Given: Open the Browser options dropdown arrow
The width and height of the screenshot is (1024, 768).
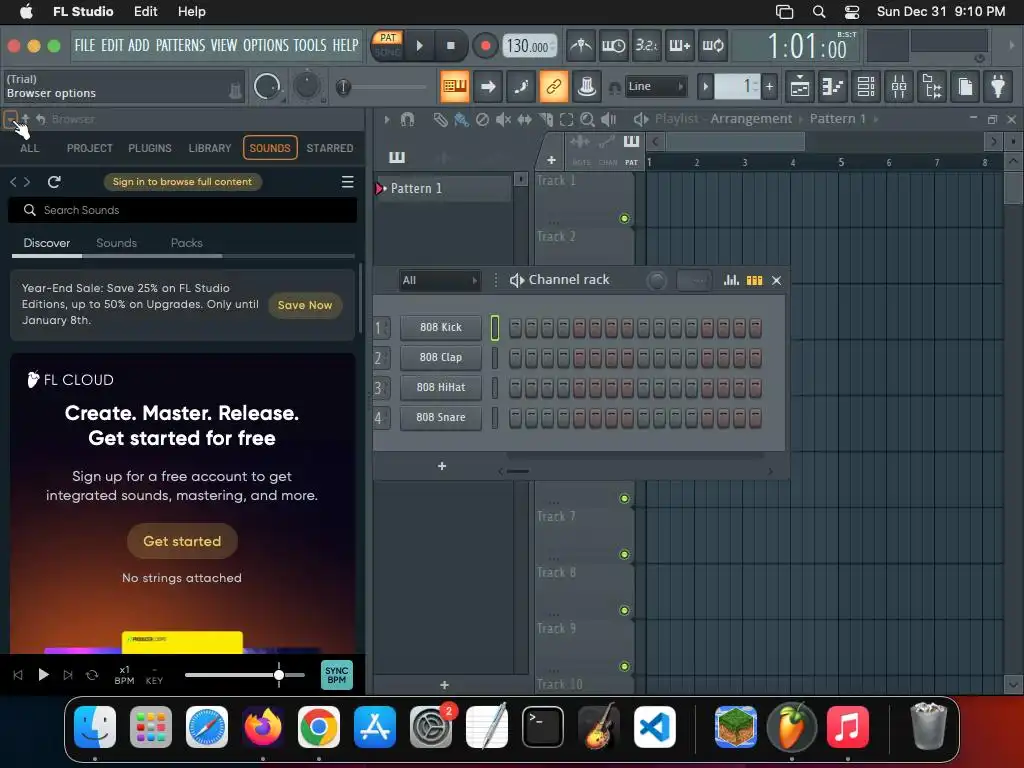Looking at the screenshot, I should (10, 120).
